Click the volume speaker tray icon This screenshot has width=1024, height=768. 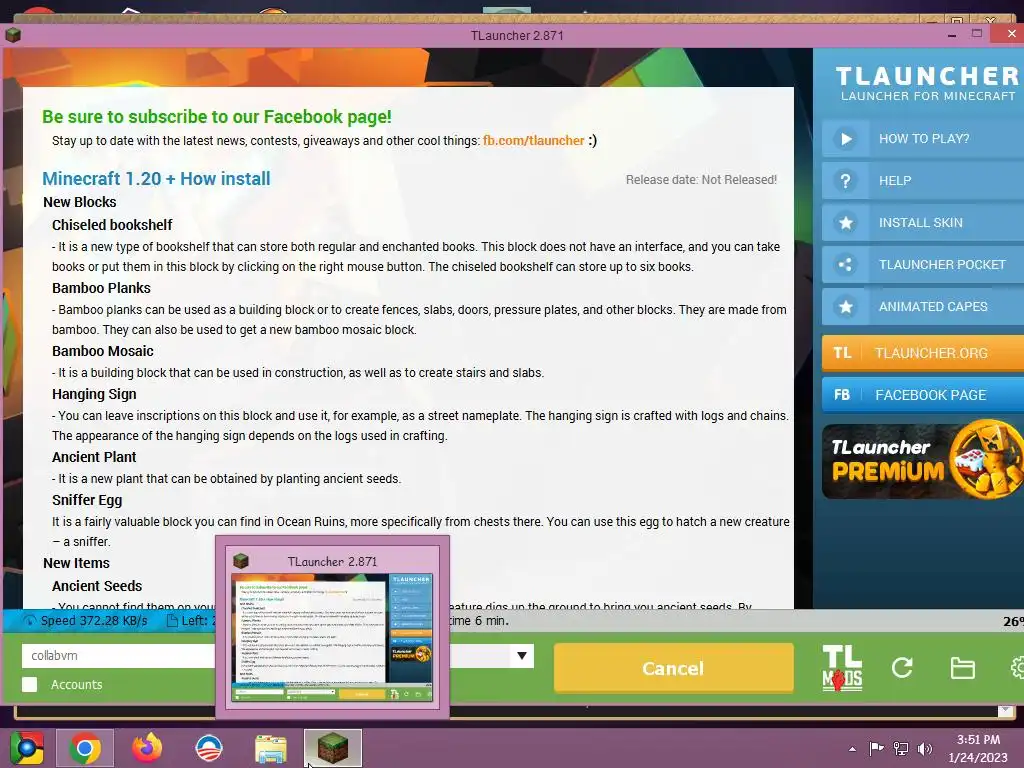tap(925, 748)
